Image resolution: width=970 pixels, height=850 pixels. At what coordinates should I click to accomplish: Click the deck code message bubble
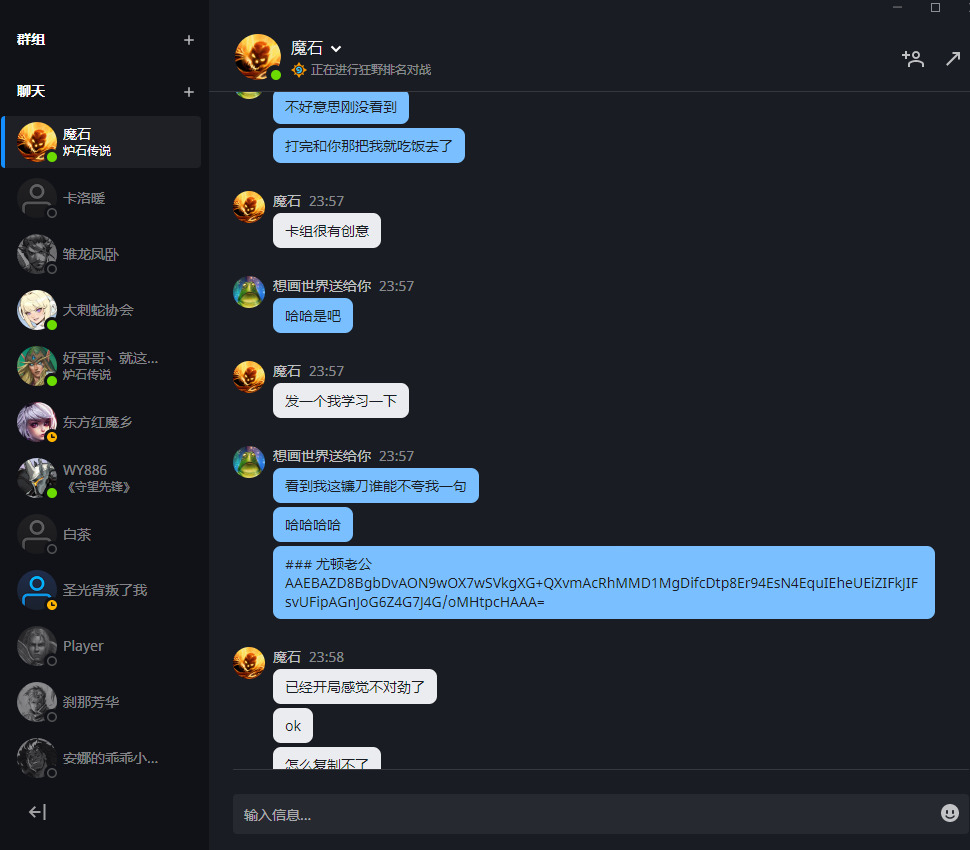604,583
